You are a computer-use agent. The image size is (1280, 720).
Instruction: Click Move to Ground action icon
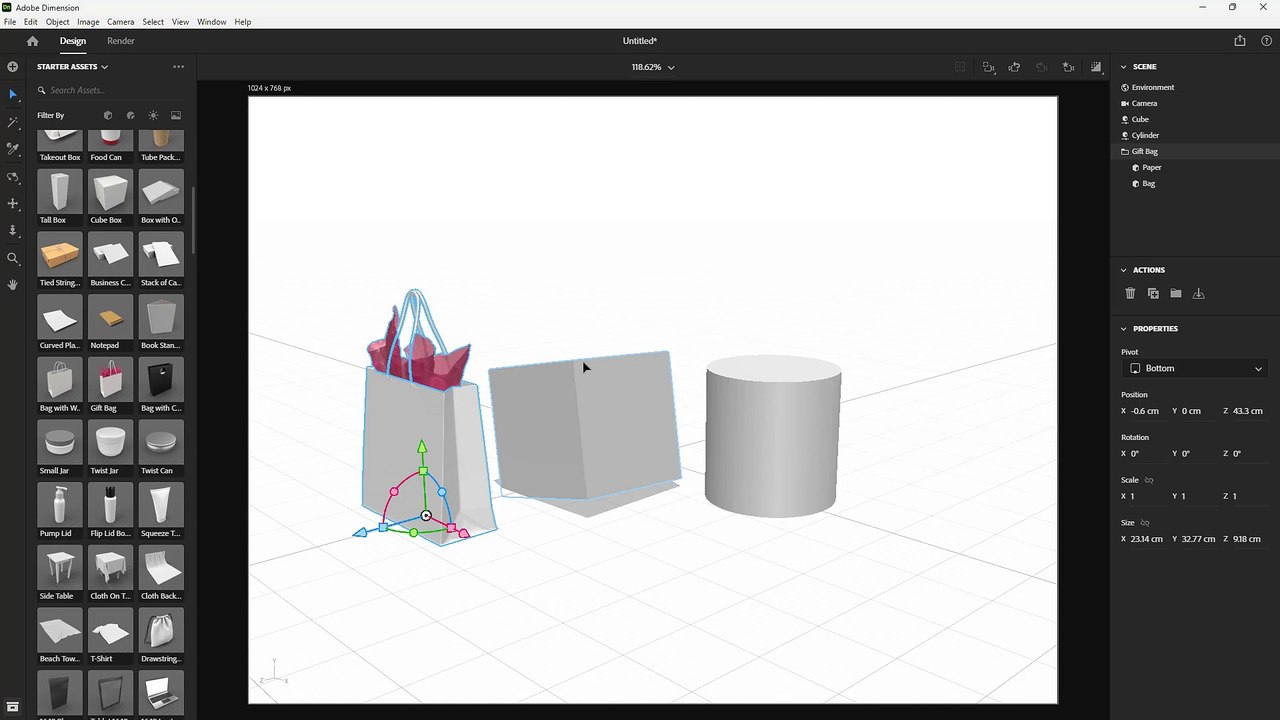(x=1199, y=293)
